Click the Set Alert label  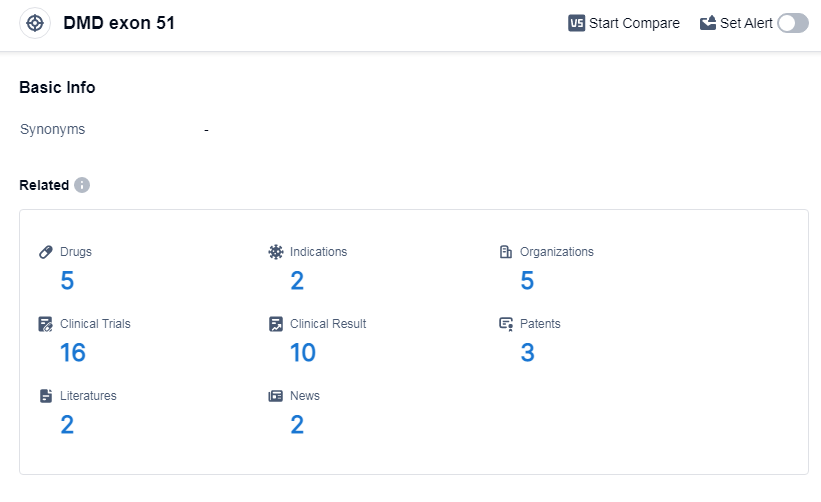[746, 23]
